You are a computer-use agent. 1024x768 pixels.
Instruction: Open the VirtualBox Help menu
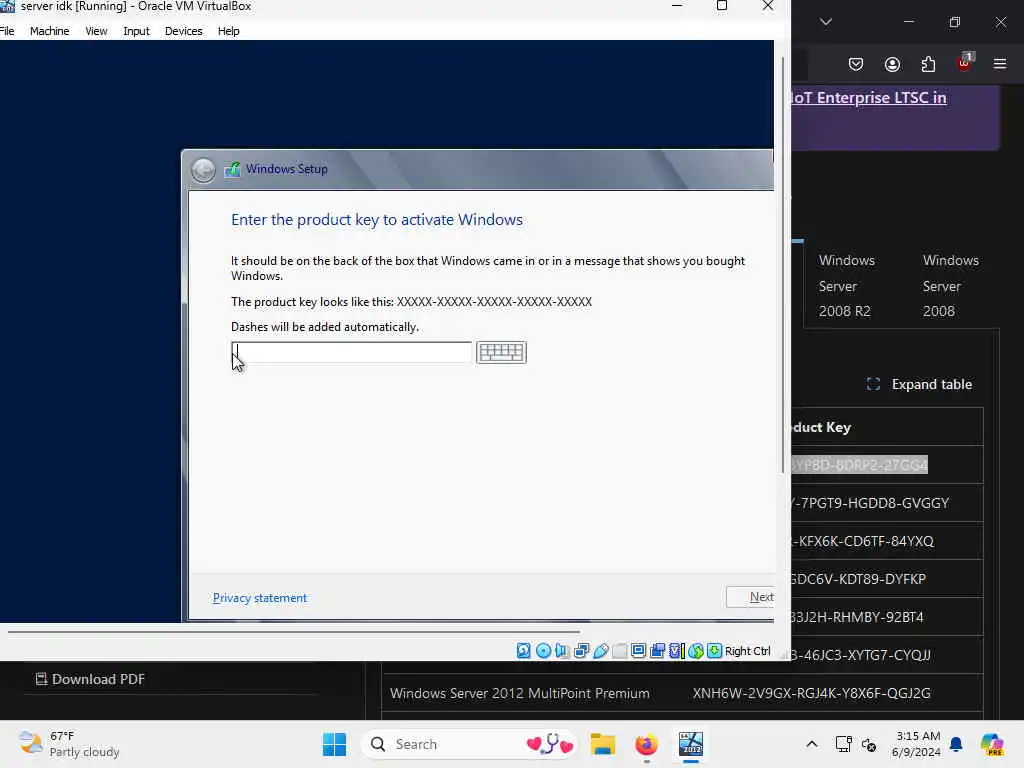pos(229,31)
